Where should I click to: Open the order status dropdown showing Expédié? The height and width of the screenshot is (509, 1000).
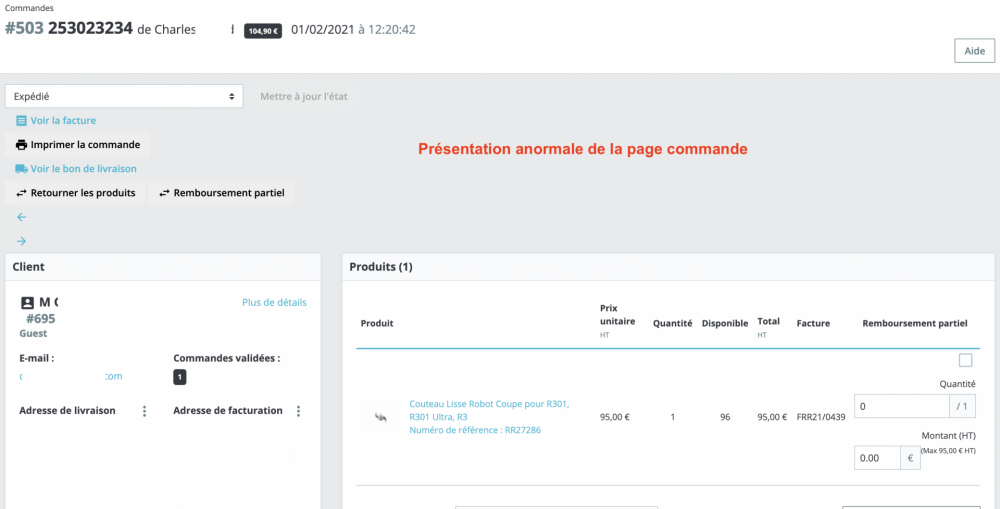[x=124, y=96]
